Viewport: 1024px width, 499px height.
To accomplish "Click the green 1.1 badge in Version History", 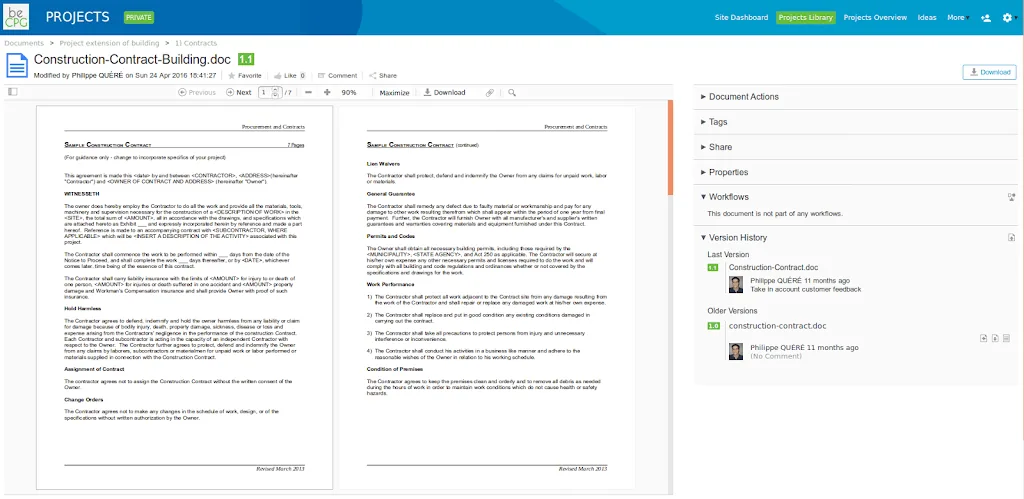I will pyautogui.click(x=713, y=268).
